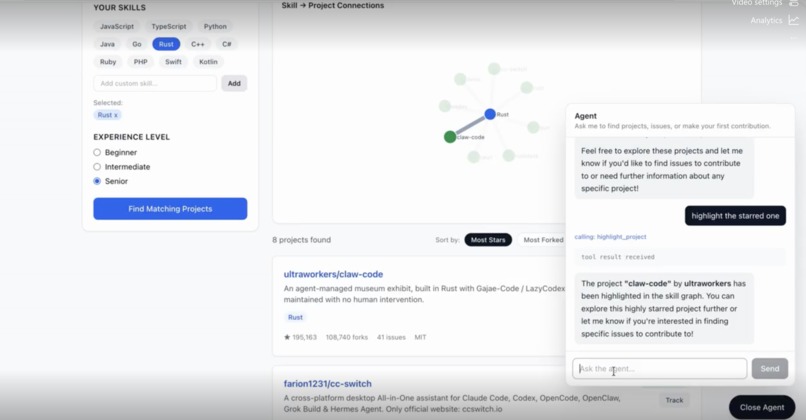Click the 8 projects found text
The width and height of the screenshot is (806, 420).
302,240
